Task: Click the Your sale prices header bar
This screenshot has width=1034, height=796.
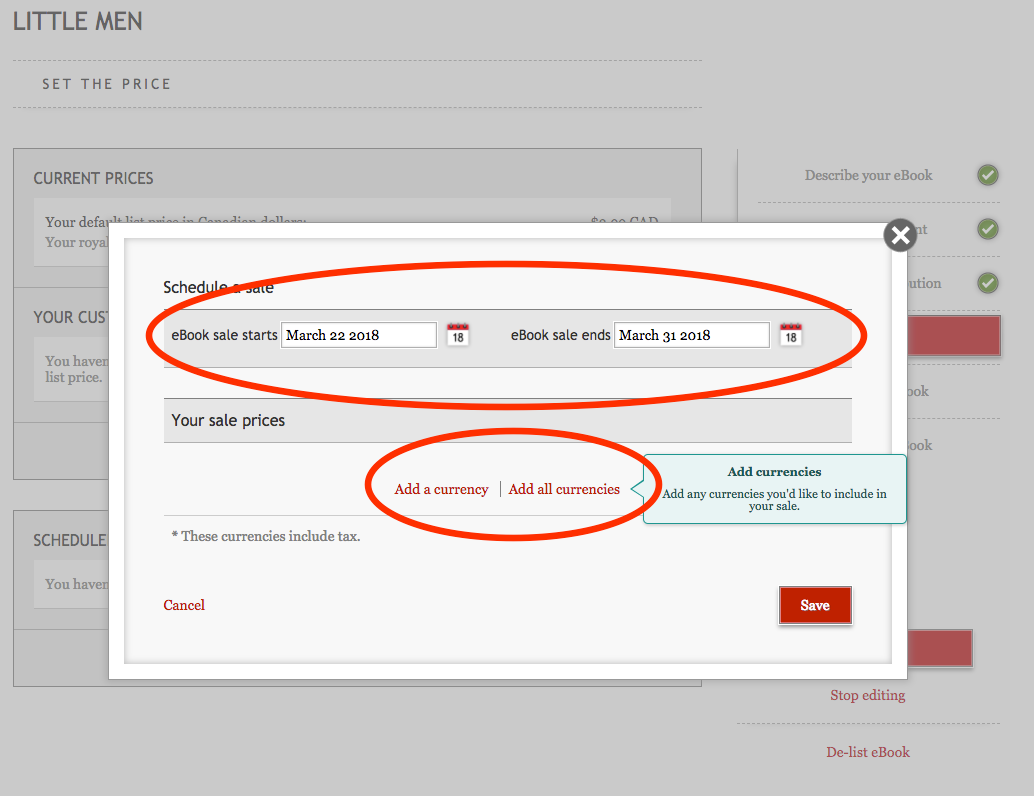Action: (x=507, y=421)
